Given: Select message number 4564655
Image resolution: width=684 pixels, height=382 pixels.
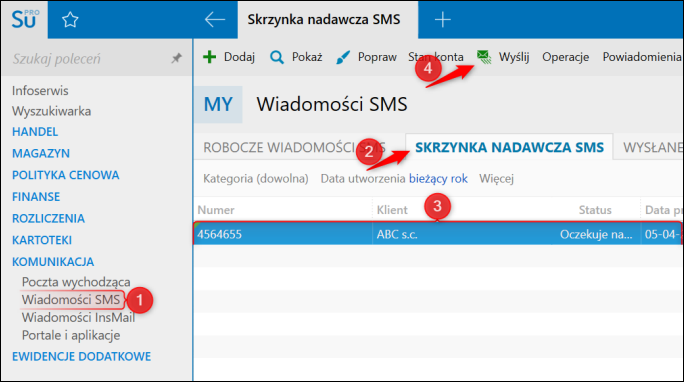Looking at the screenshot, I should click(x=219, y=235).
